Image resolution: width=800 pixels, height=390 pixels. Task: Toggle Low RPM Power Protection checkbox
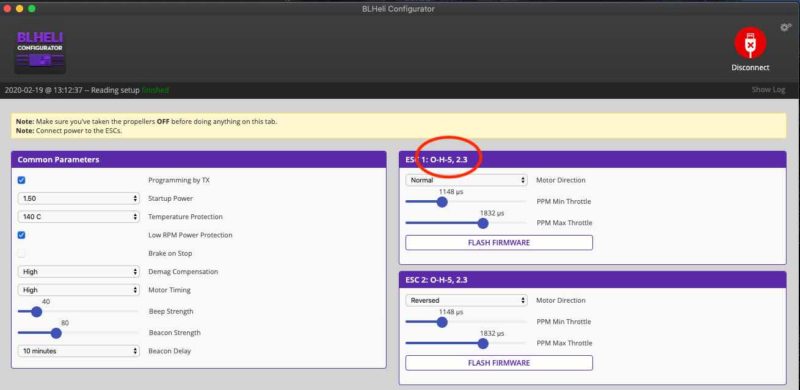[x=21, y=235]
